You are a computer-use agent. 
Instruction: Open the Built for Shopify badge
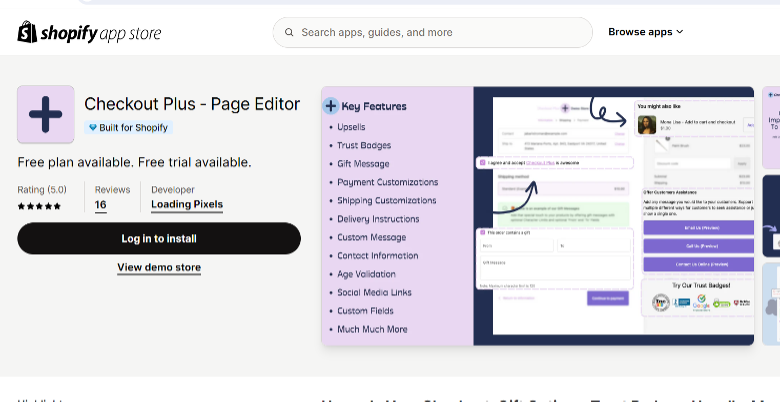(x=128, y=127)
